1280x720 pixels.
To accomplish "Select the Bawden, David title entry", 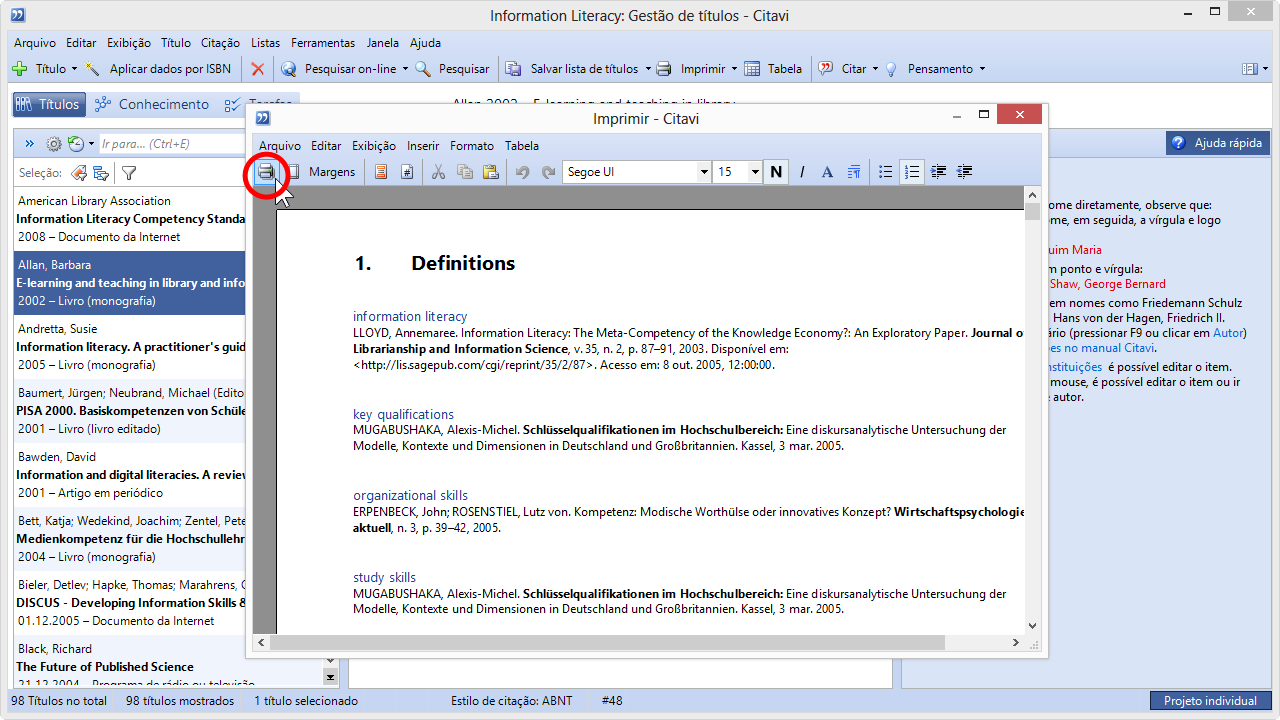I will click(130, 475).
